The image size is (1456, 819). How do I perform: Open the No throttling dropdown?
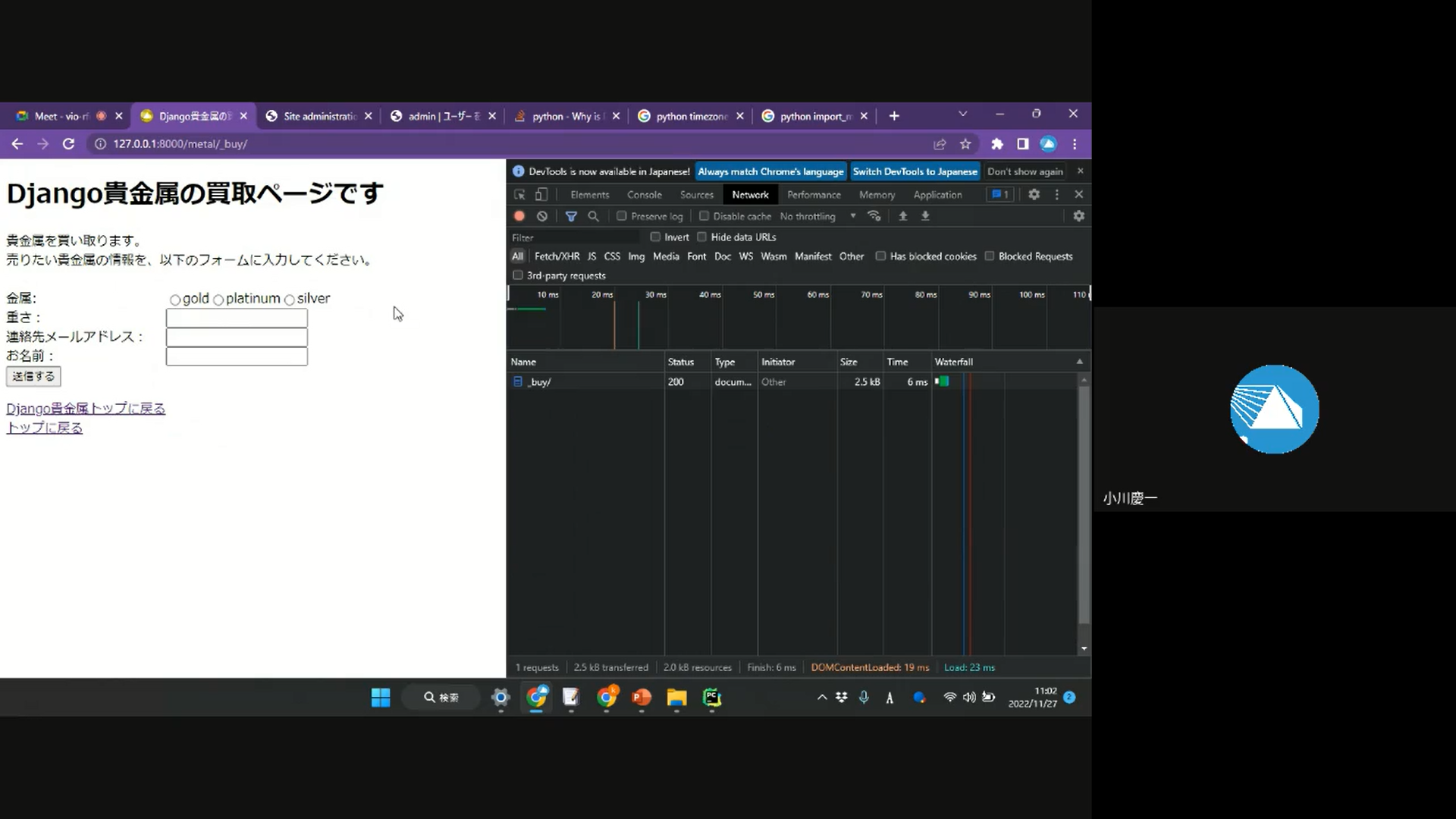pyautogui.click(x=817, y=216)
